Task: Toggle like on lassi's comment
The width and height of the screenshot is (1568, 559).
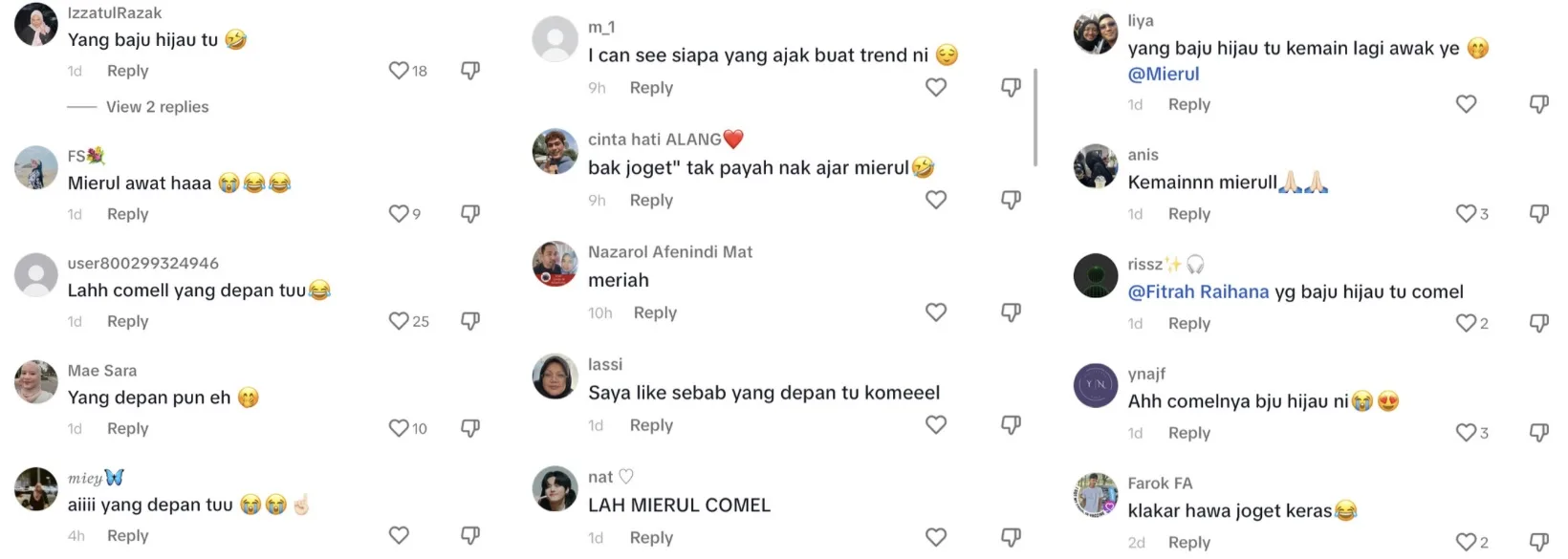Action: pos(936,425)
